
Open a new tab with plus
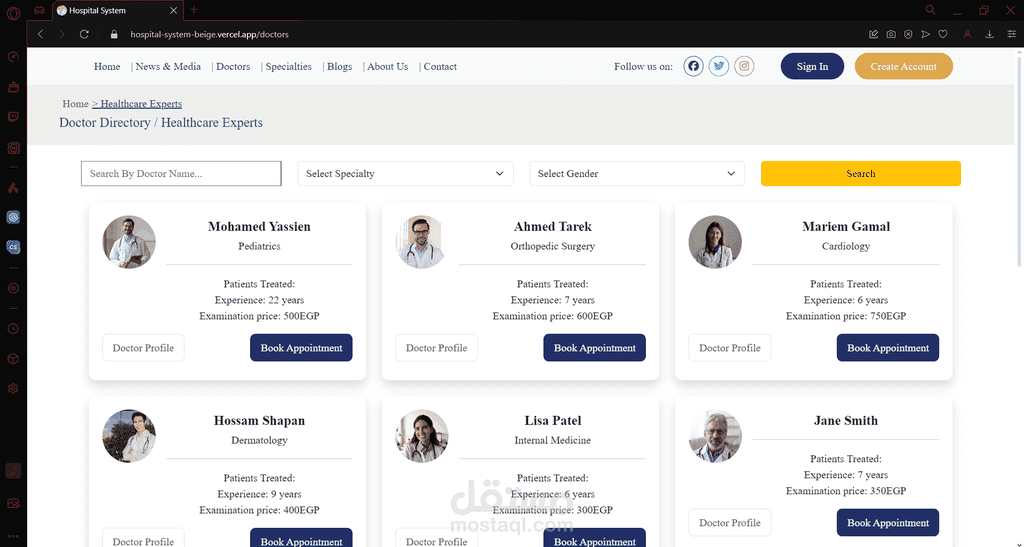(x=194, y=10)
